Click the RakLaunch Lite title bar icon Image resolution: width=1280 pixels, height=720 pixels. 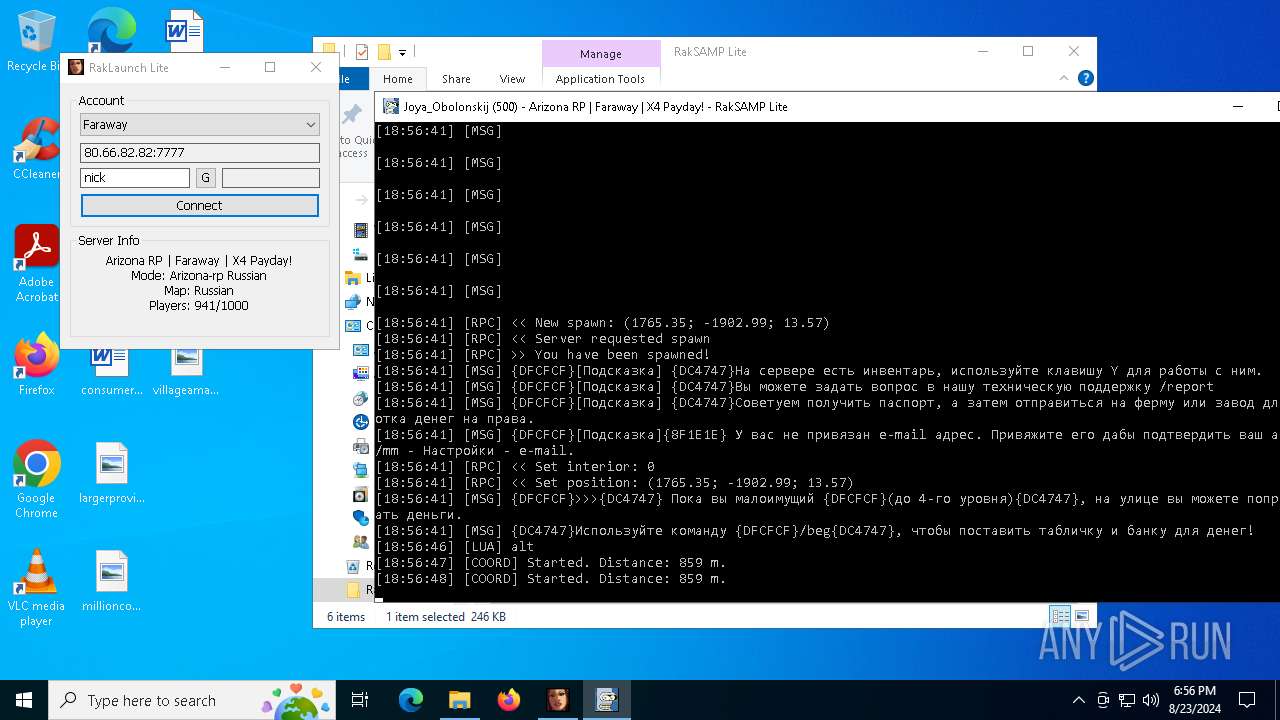[x=76, y=67]
